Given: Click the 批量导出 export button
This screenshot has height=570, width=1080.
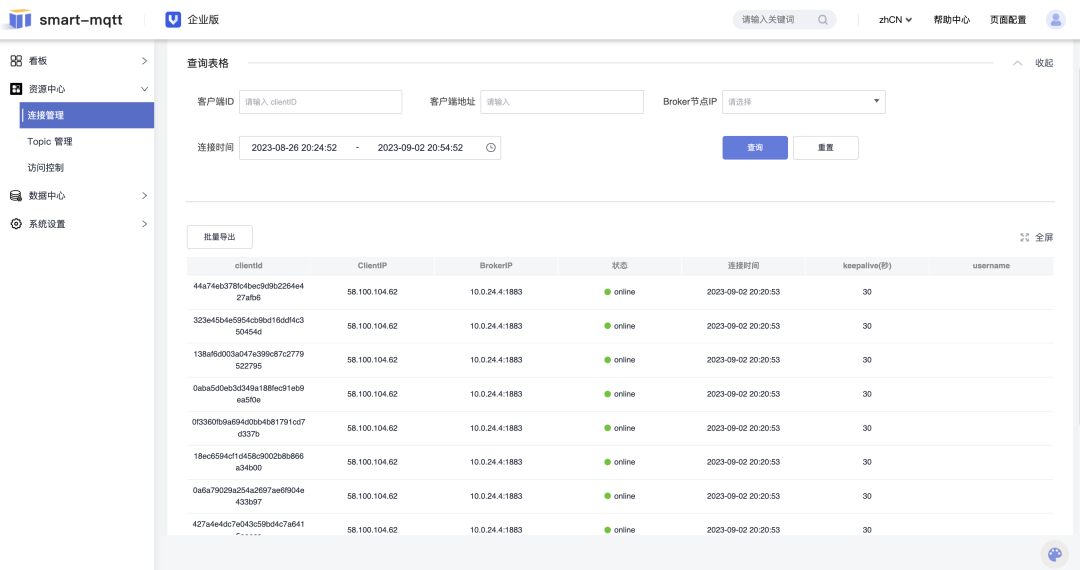Looking at the screenshot, I should [219, 237].
